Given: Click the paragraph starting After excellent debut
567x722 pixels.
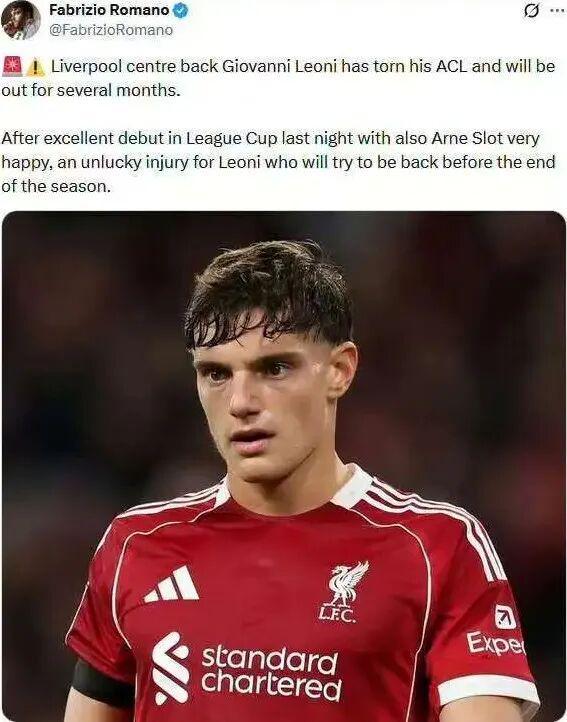Looking at the screenshot, I should (278, 162).
